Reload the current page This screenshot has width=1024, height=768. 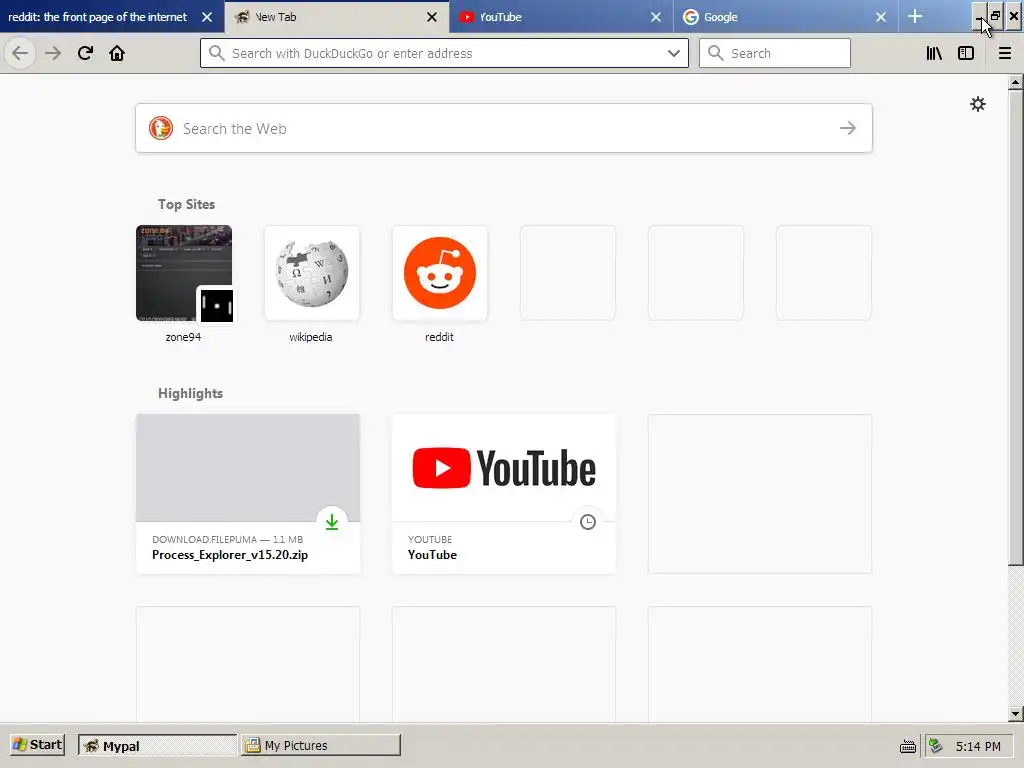pyautogui.click(x=85, y=53)
